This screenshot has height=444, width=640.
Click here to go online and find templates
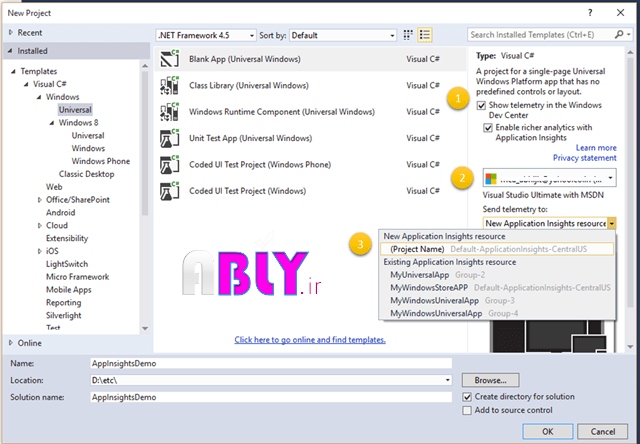click(x=310, y=340)
